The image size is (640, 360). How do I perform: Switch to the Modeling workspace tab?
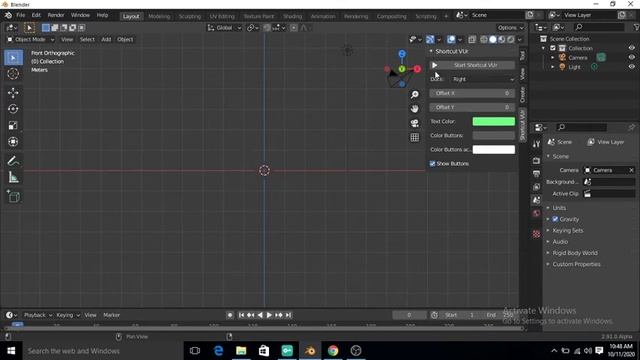(x=159, y=16)
